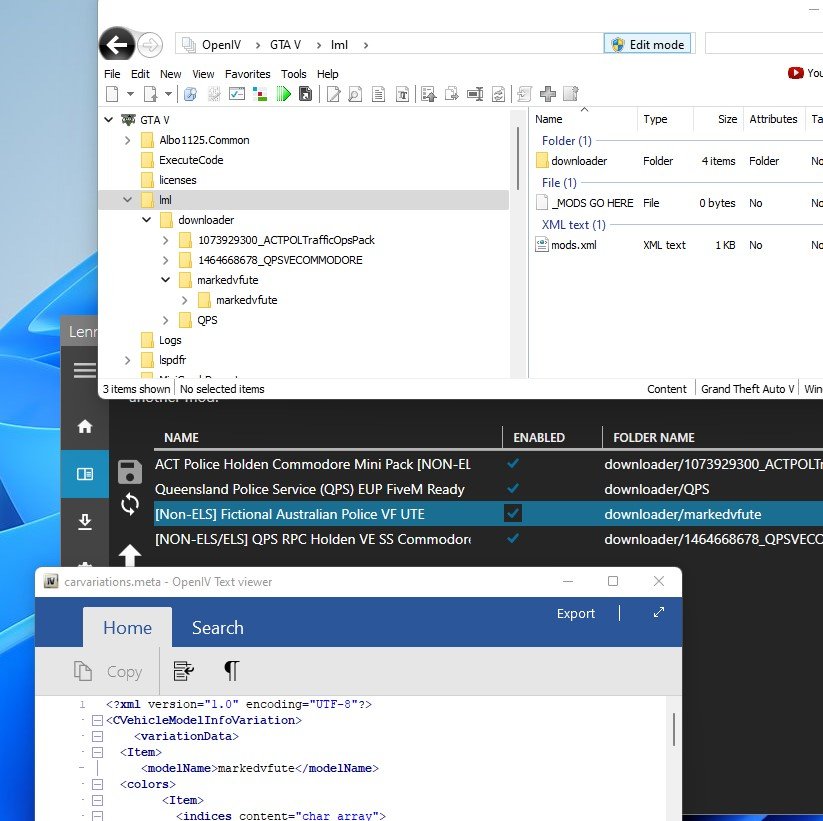Go to the home icon in sidebar

coord(85,427)
